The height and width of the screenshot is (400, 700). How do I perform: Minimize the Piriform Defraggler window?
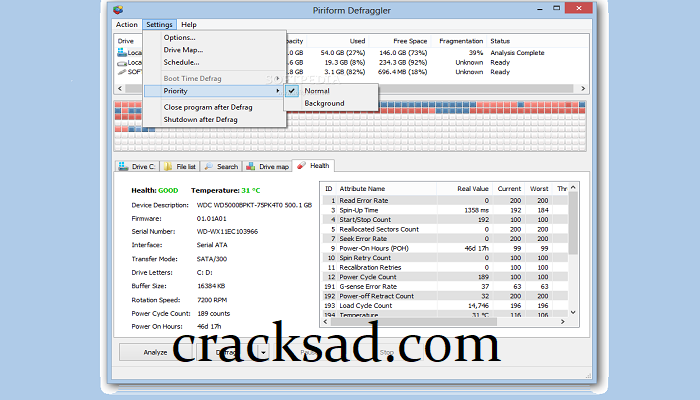point(540,8)
